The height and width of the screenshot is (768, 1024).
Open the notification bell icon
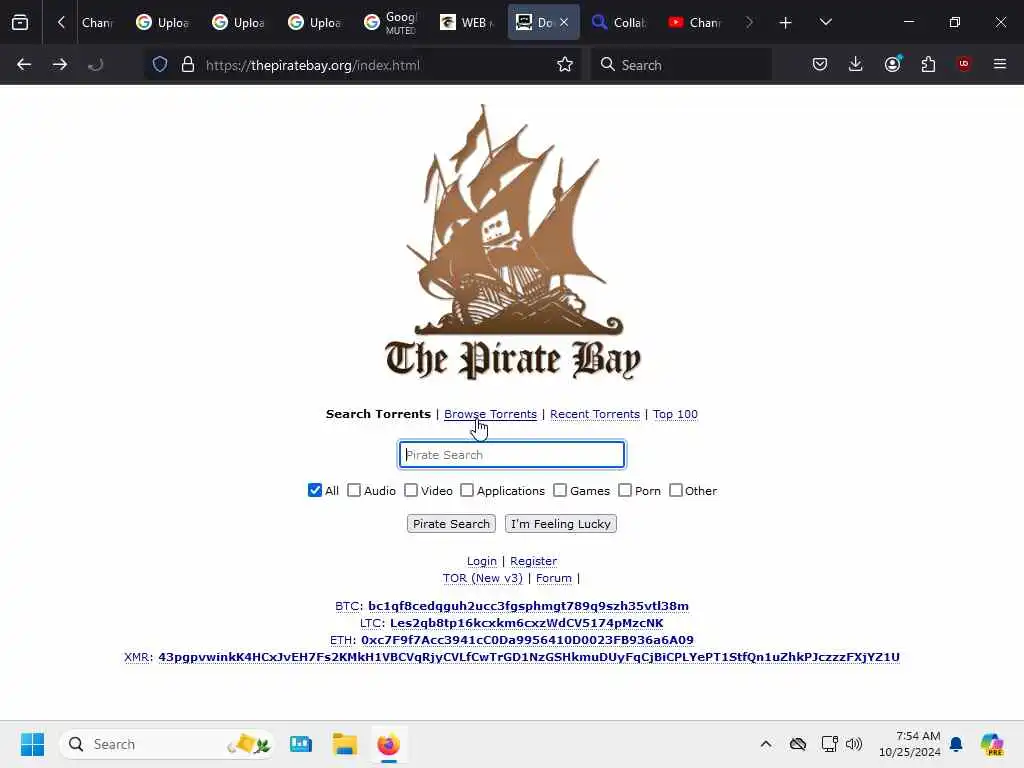coord(956,744)
